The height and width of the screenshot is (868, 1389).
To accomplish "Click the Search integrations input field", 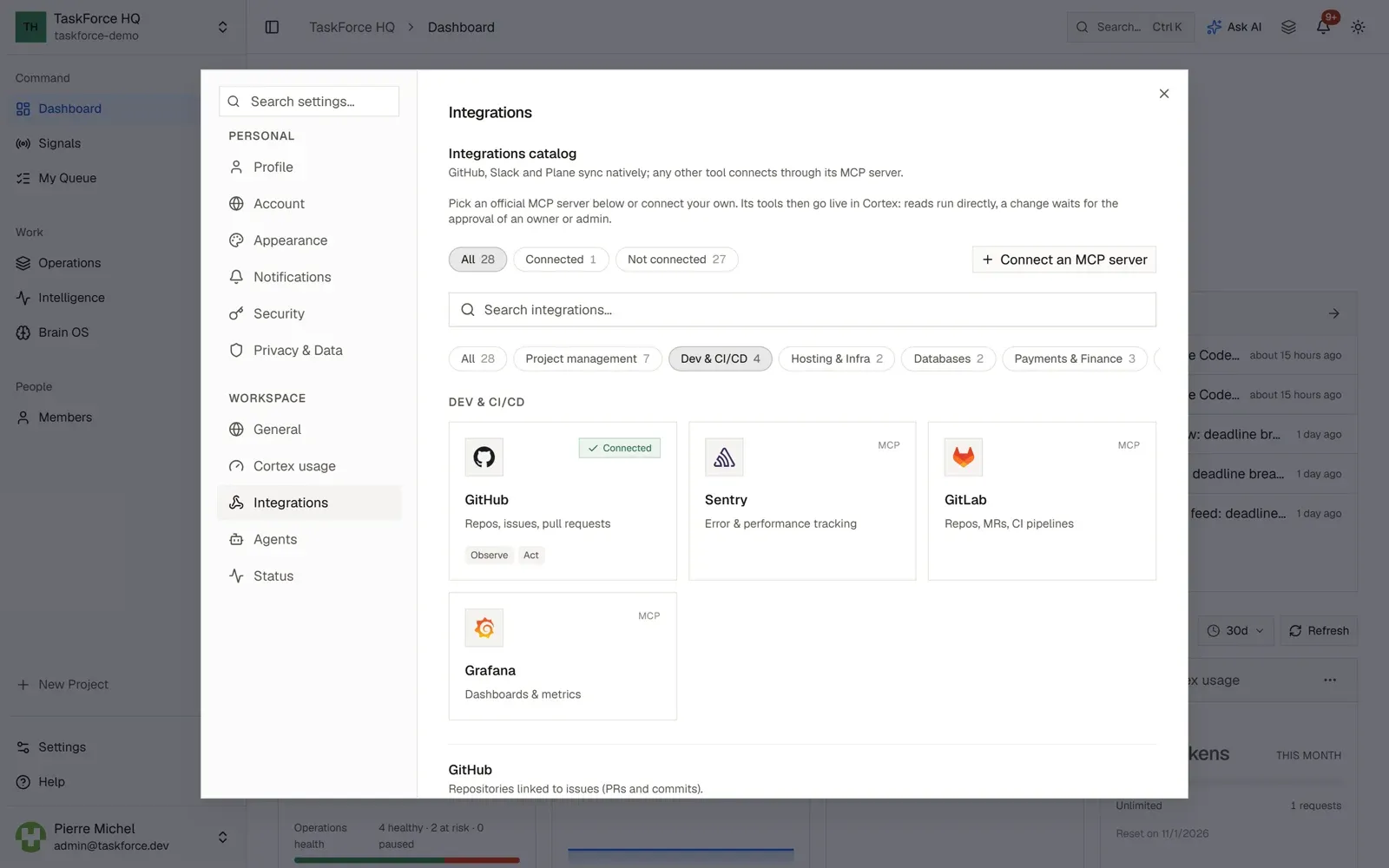I will tap(802, 310).
